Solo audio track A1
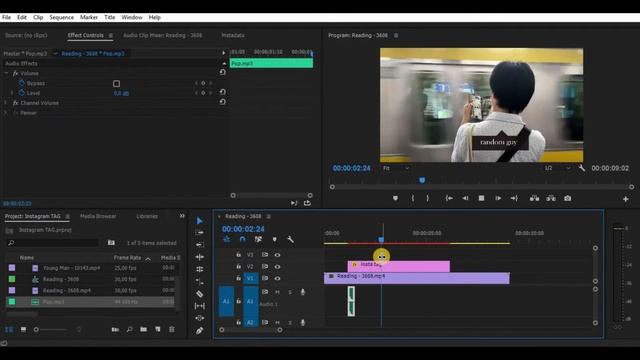Image resolution: width=640 pixels, height=360 pixels. click(x=290, y=292)
